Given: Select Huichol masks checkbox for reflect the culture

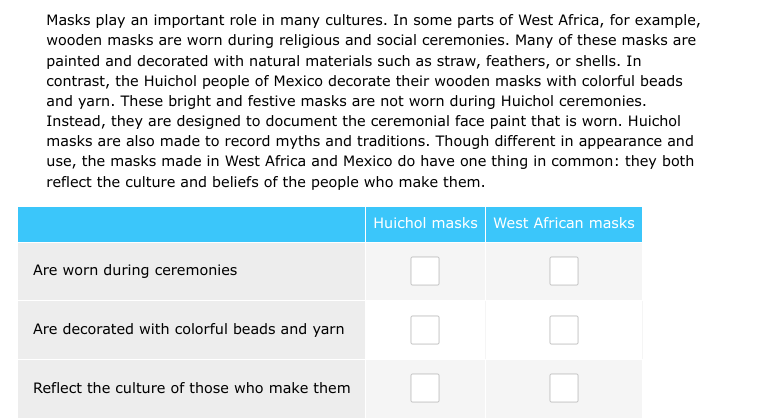Looking at the screenshot, I should click(x=425, y=388).
